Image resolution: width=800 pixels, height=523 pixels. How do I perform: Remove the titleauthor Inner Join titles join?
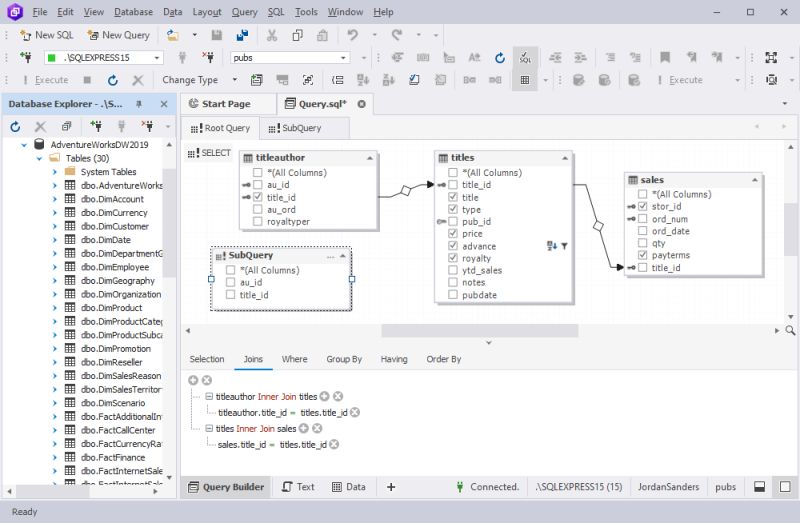click(338, 396)
